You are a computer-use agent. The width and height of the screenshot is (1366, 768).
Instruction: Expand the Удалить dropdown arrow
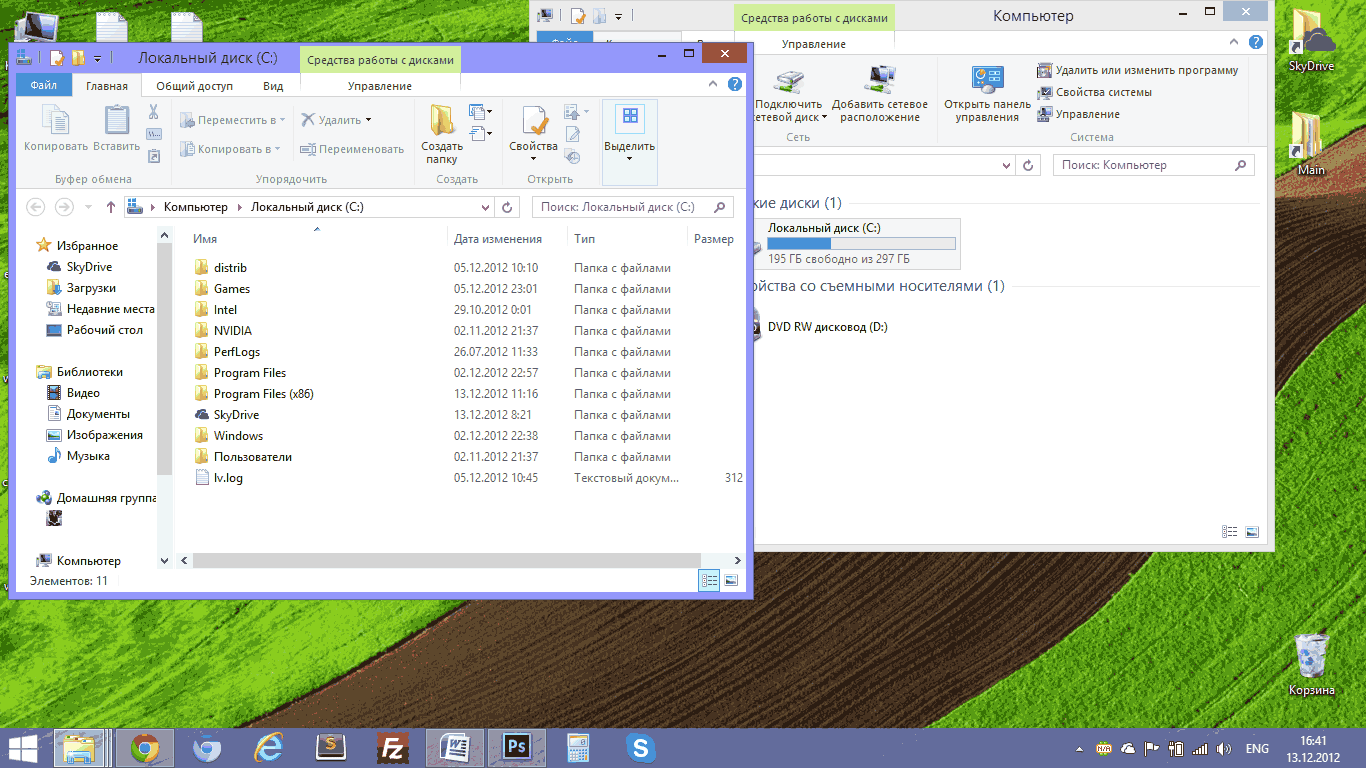pyautogui.click(x=368, y=120)
